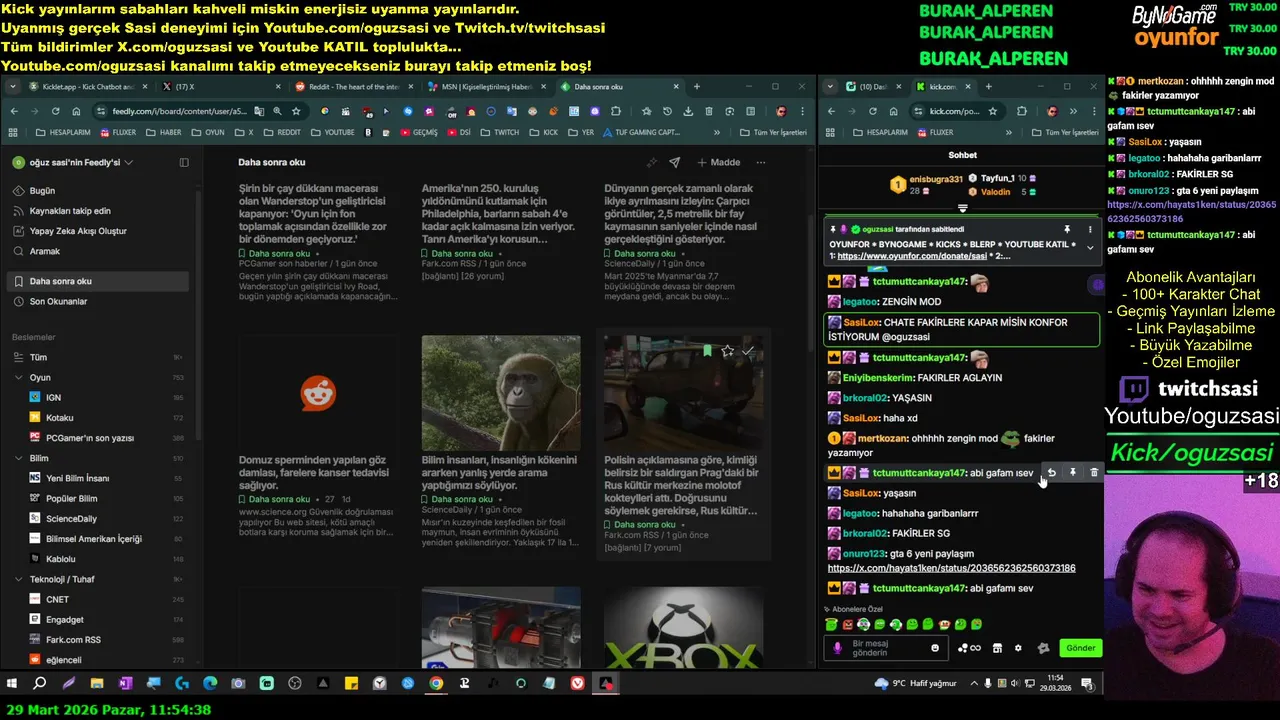Collapse the Oyun feed folder
This screenshot has width=1280, height=720.
tap(19, 378)
